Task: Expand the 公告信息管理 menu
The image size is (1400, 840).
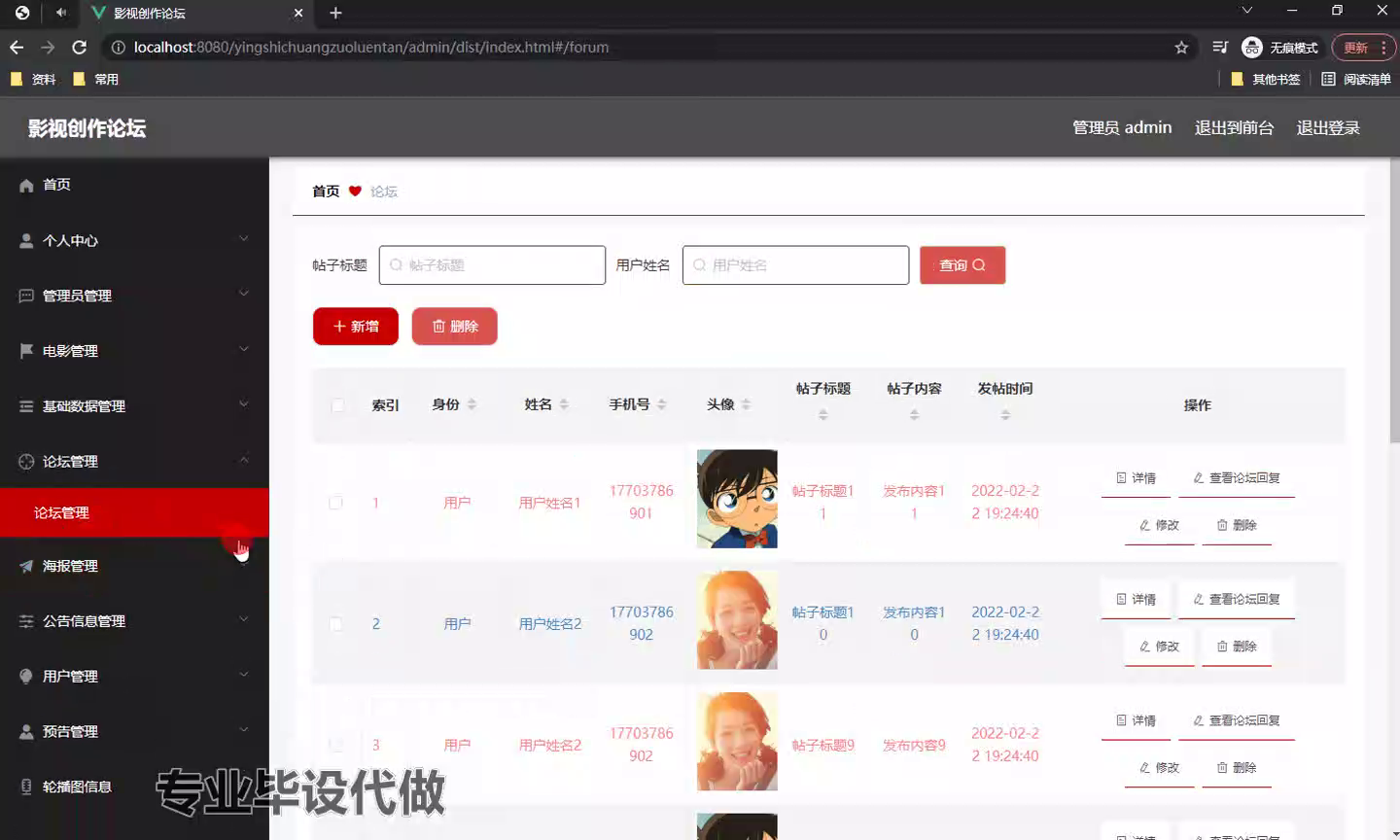Action: click(x=244, y=619)
